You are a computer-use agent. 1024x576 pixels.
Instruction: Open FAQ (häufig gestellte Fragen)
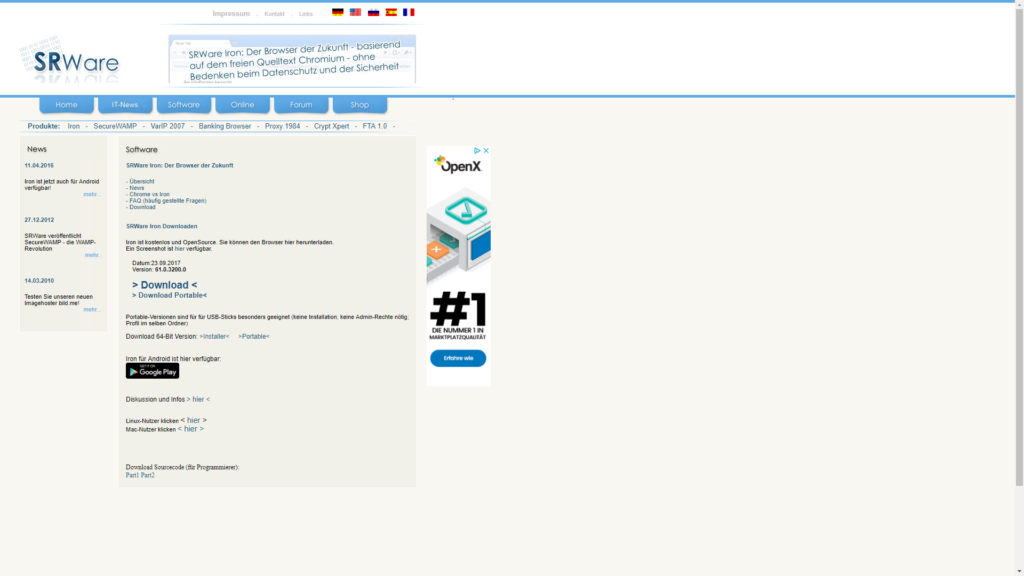pyautogui.click(x=168, y=201)
